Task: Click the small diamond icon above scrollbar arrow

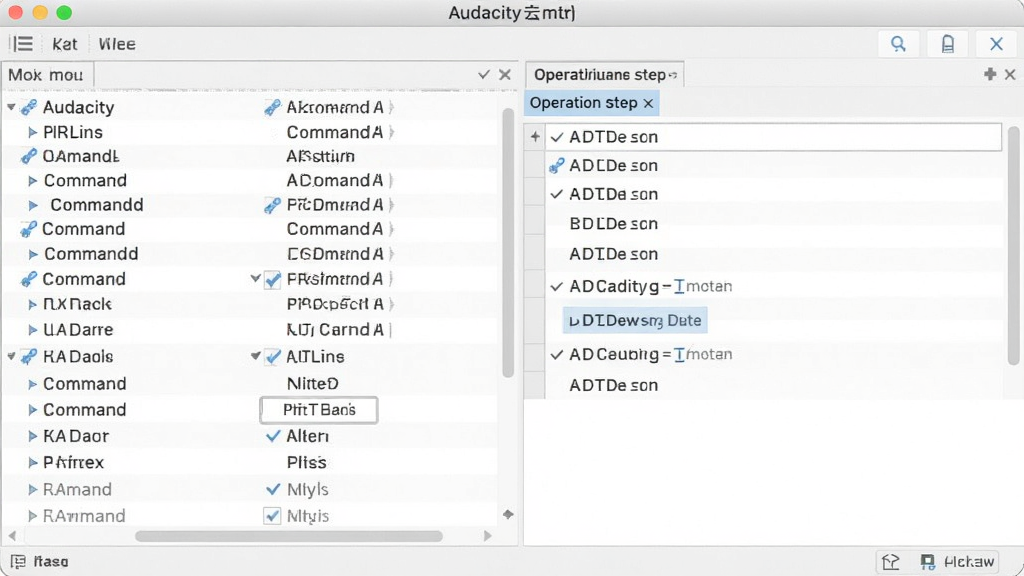Action: tap(508, 515)
